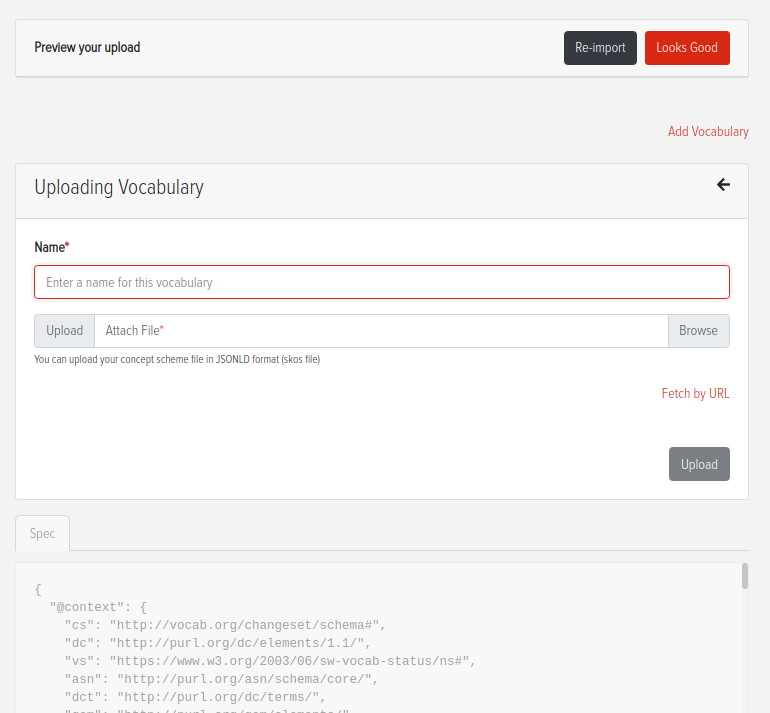Click the Re-import button

[600, 48]
